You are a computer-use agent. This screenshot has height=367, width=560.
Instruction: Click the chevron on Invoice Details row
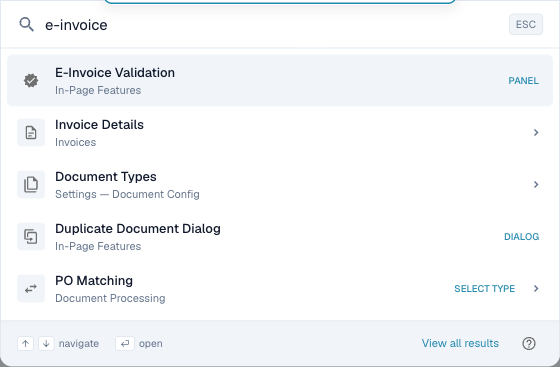[x=536, y=132]
